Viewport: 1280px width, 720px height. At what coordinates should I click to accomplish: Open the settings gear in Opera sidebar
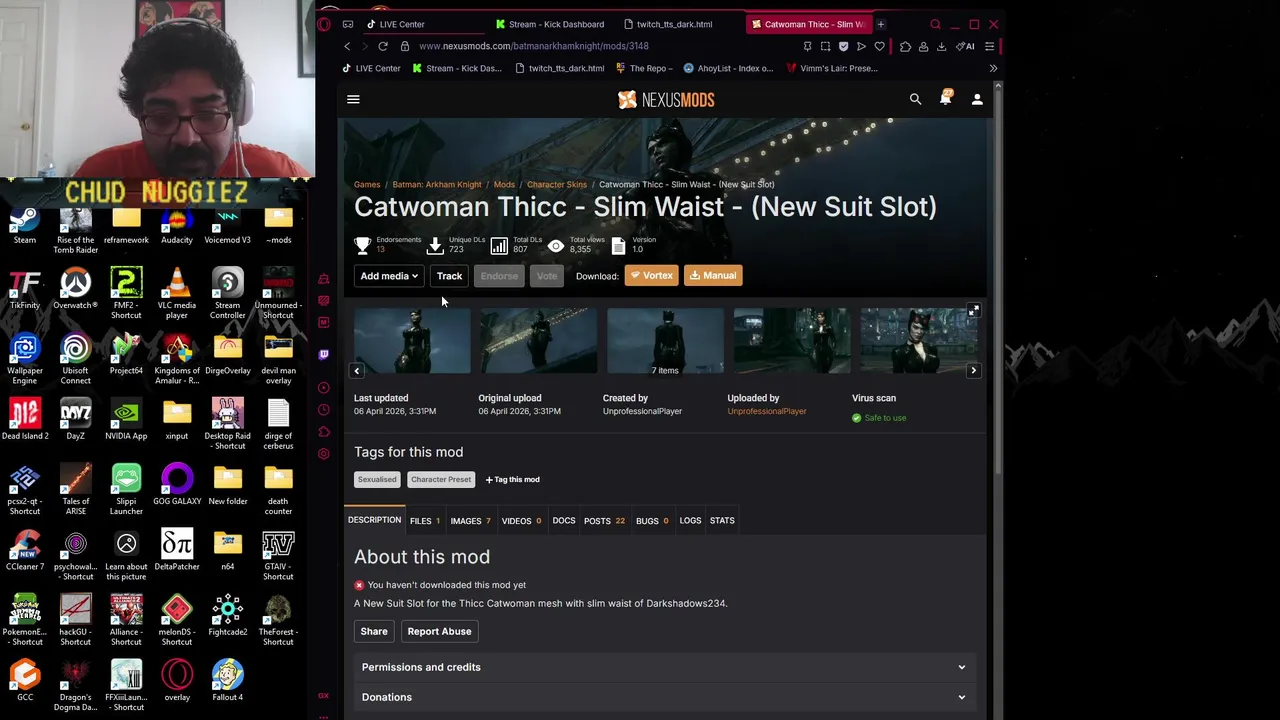tap(323, 454)
